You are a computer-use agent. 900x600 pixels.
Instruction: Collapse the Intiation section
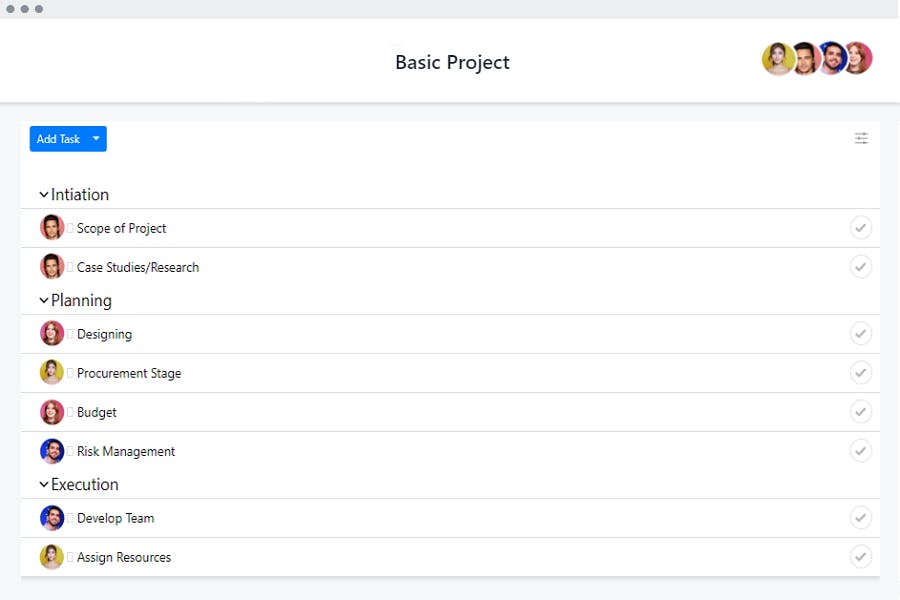(x=44, y=194)
